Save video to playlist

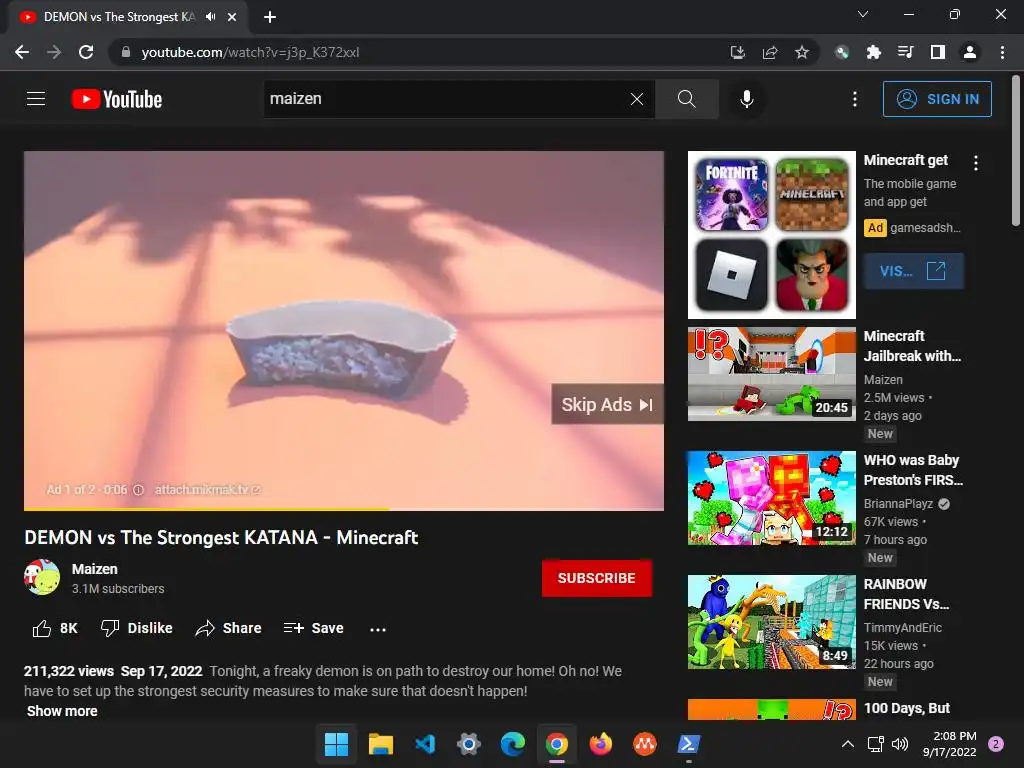point(313,628)
